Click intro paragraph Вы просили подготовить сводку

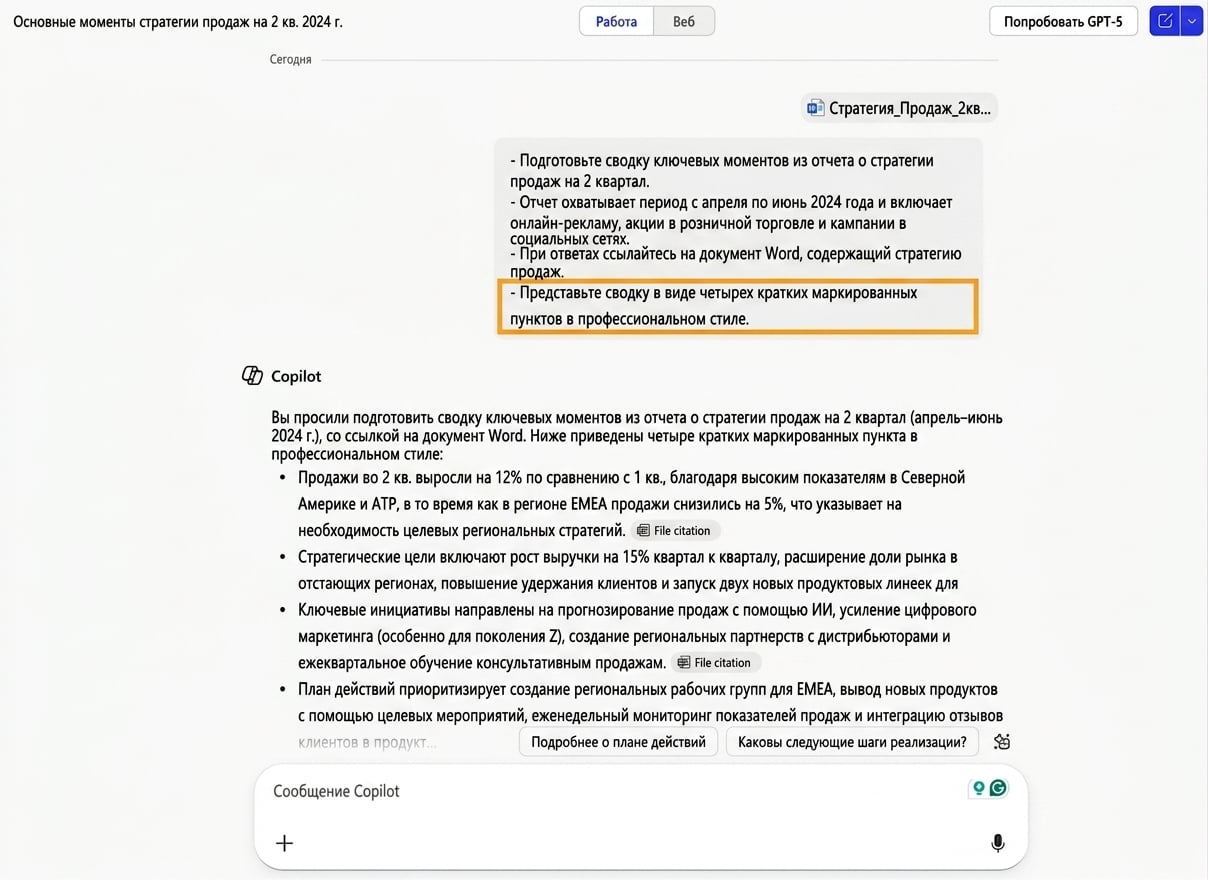click(x=636, y=435)
